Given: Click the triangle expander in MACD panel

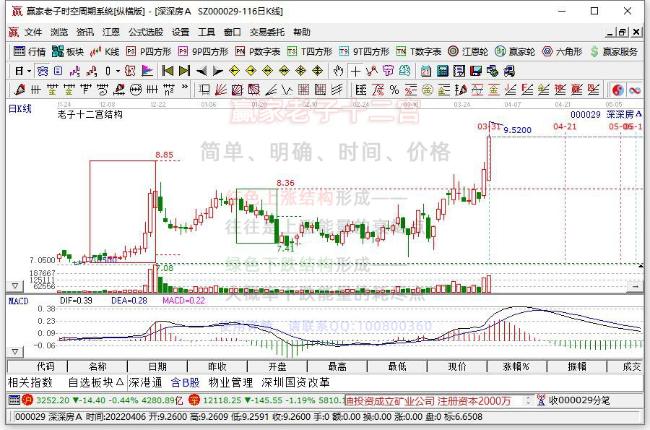Looking at the screenshot, I should [15, 352].
